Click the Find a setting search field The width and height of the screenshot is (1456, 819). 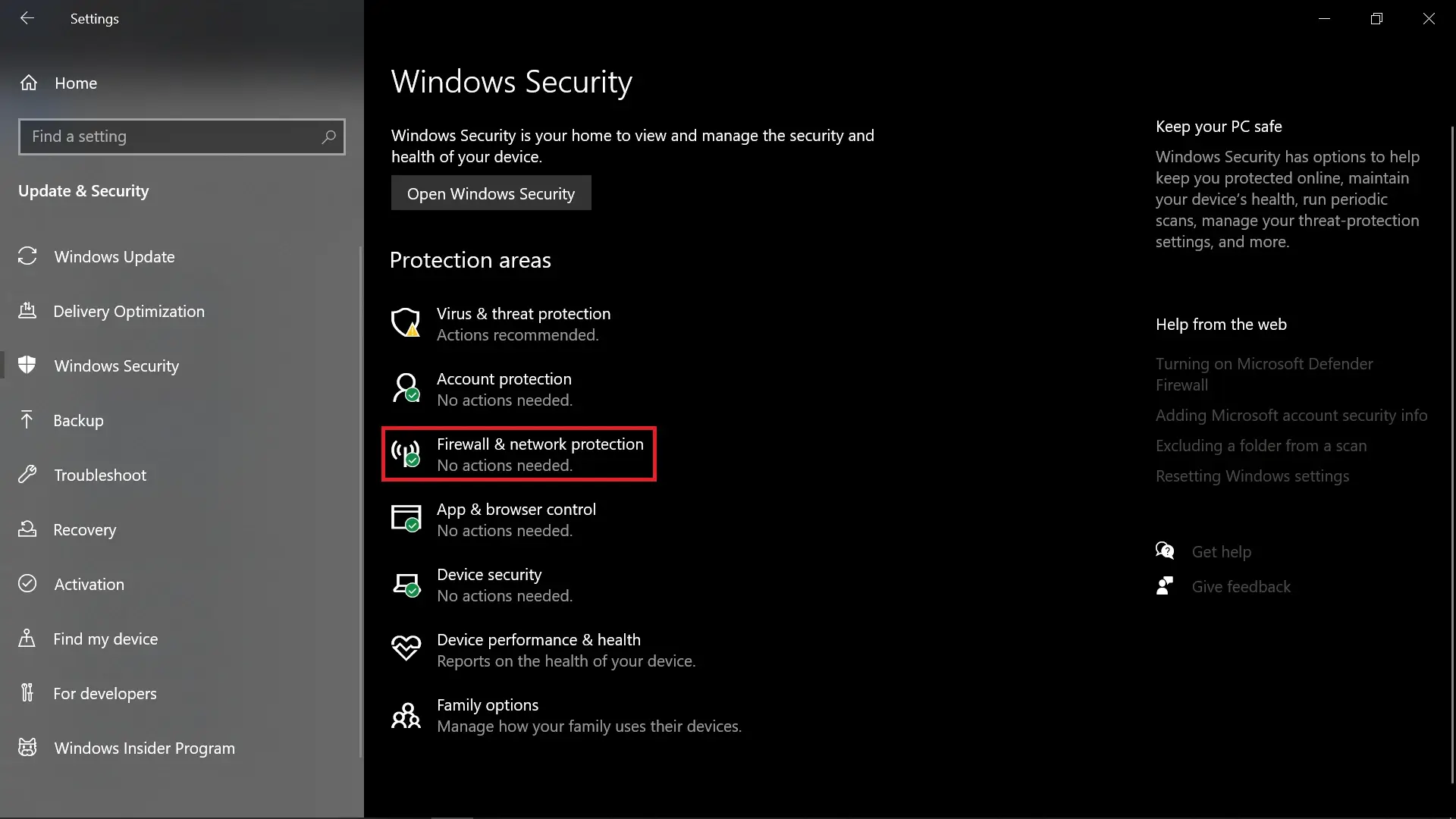[182, 135]
